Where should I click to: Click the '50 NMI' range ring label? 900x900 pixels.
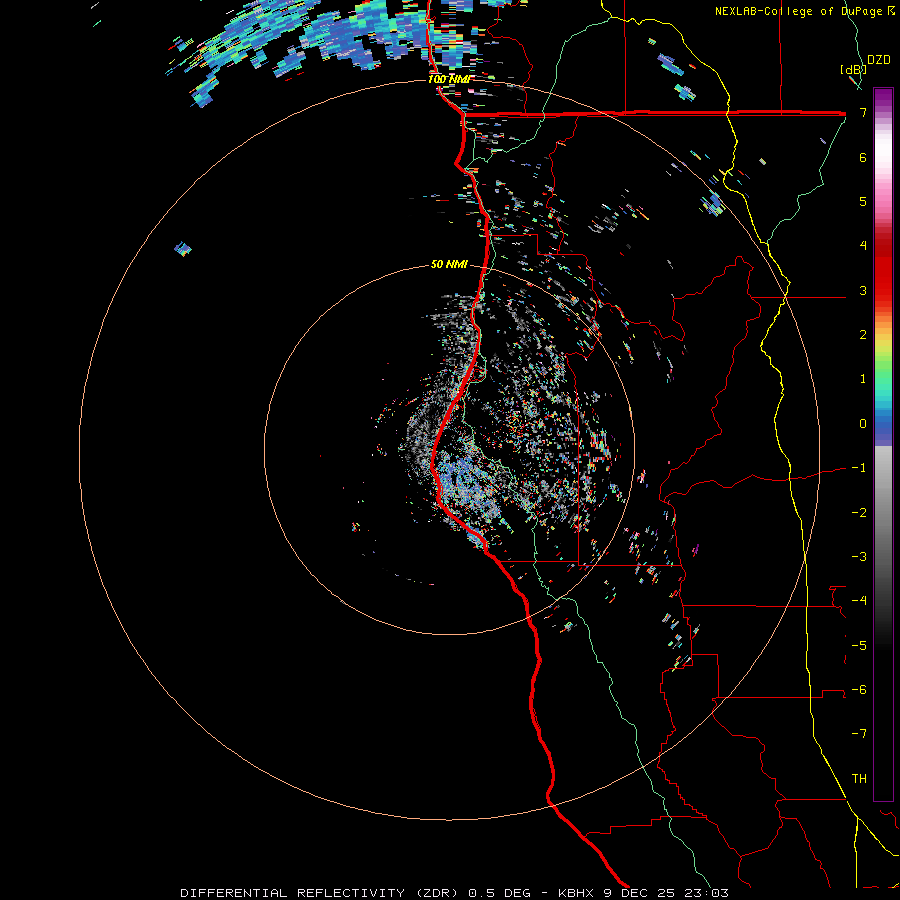(x=449, y=264)
